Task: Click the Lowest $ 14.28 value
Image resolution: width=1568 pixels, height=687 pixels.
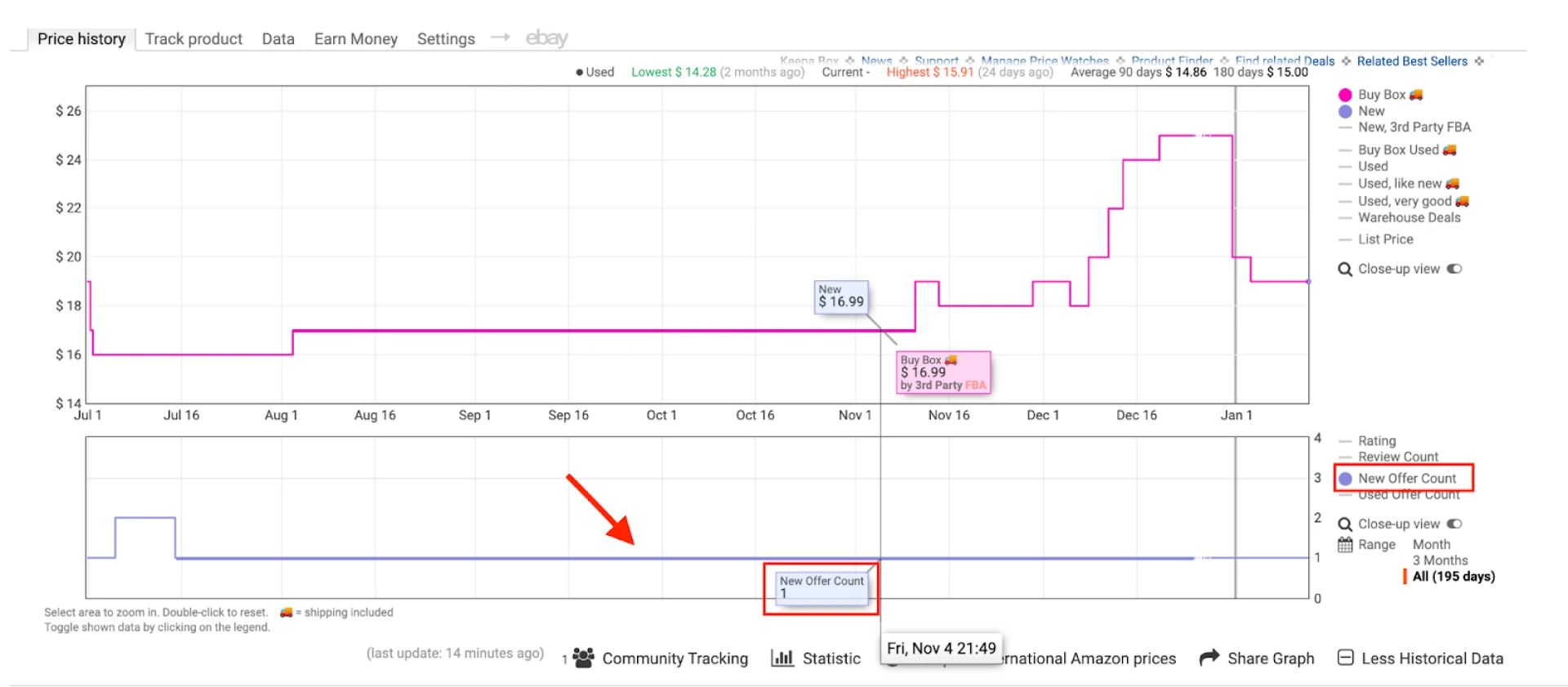Action: [674, 72]
